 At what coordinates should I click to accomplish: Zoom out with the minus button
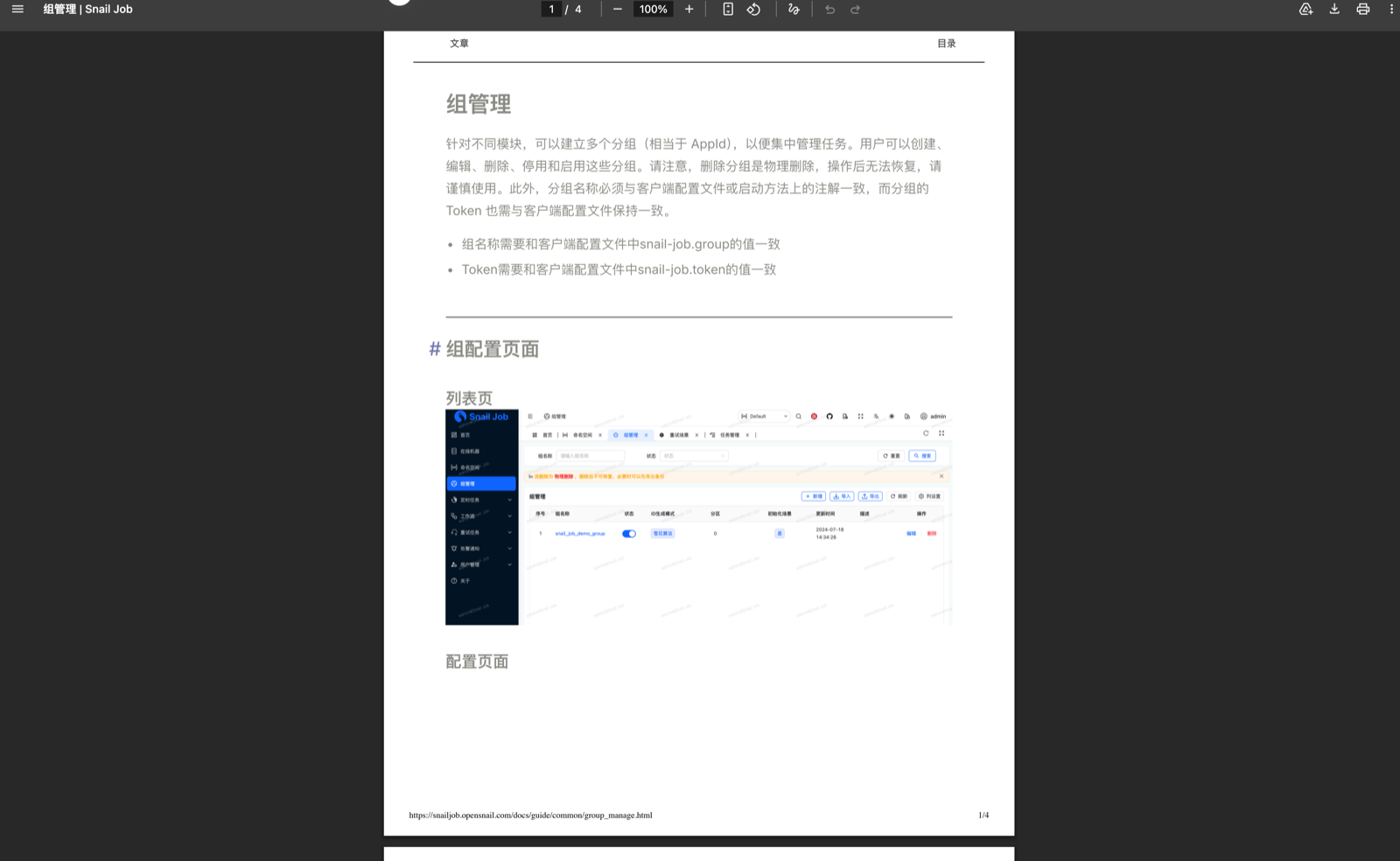click(x=618, y=10)
